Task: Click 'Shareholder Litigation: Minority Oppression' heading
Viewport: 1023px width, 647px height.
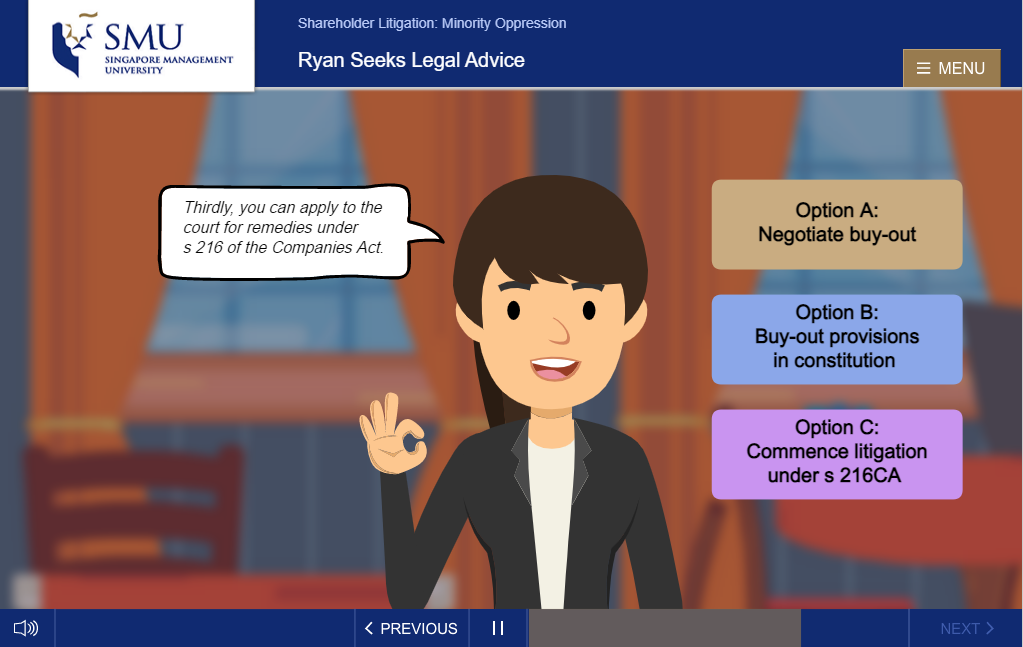Action: (x=432, y=23)
